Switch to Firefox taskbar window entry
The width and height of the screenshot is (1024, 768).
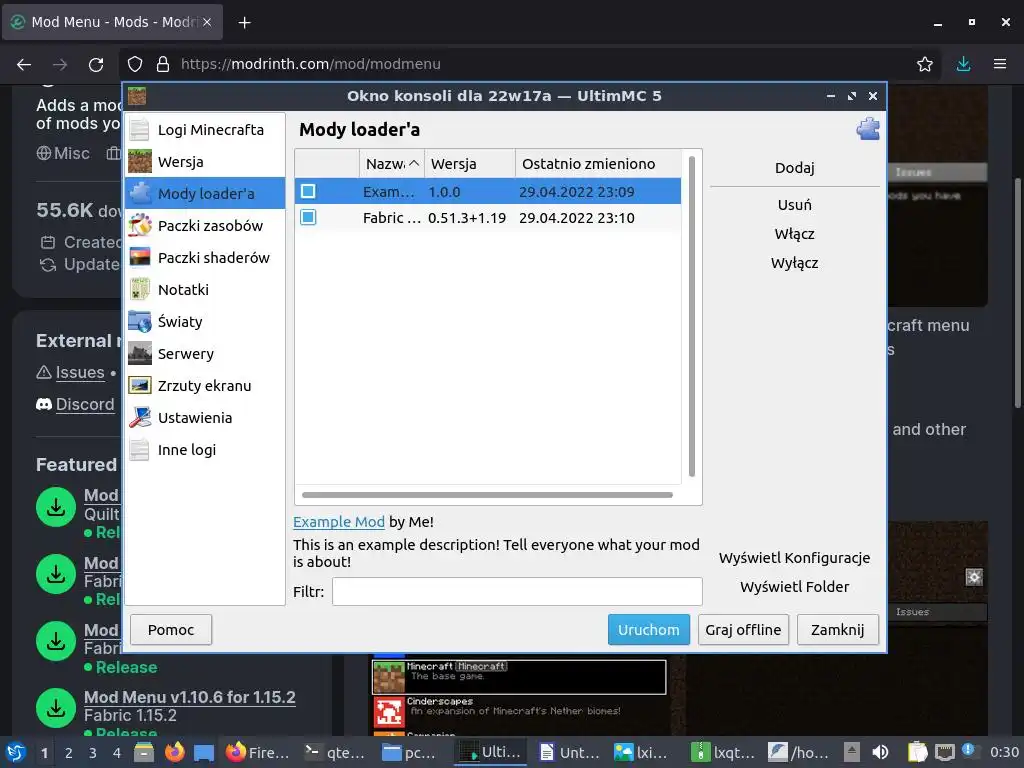tap(258, 752)
